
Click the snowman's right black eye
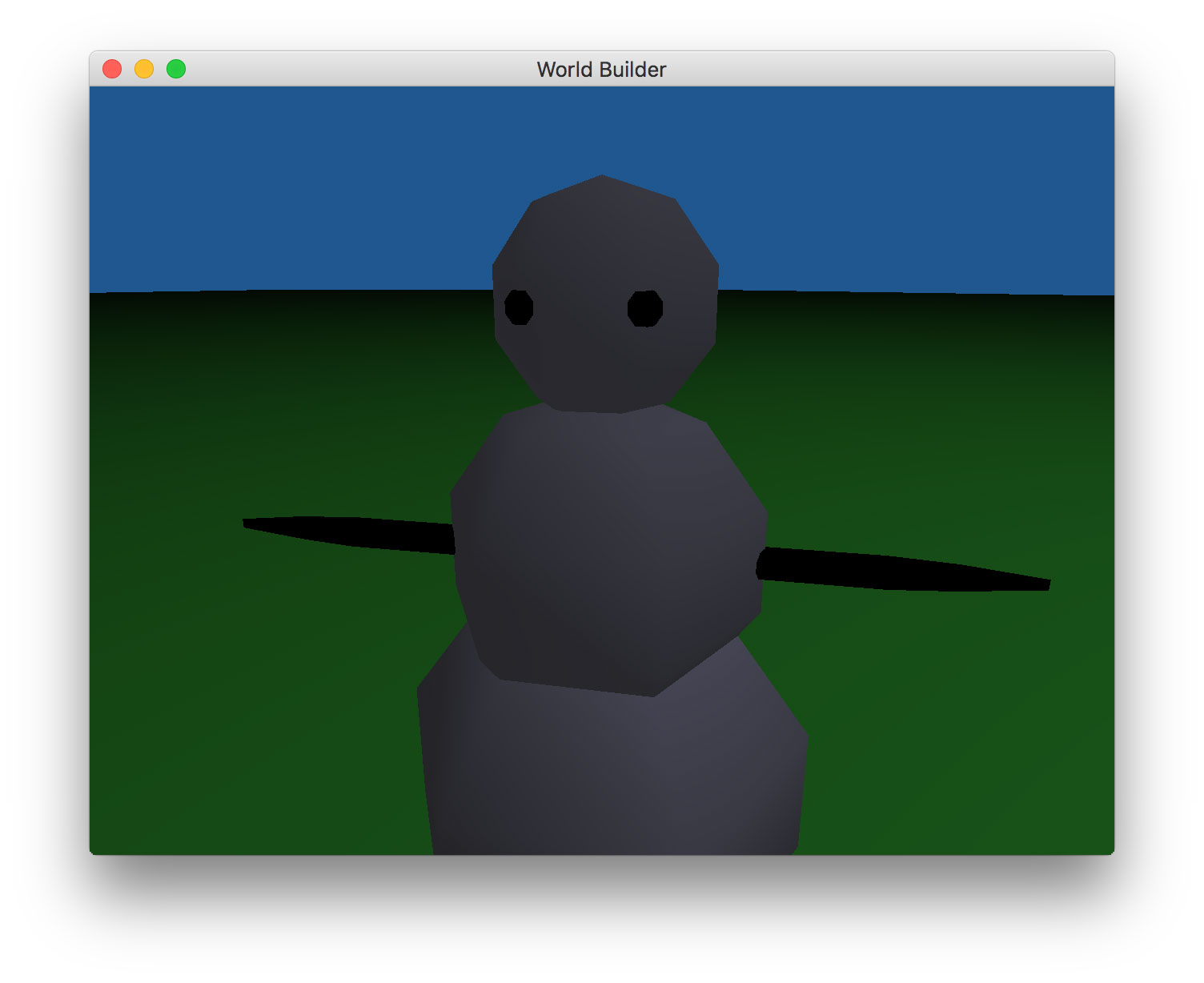(645, 308)
